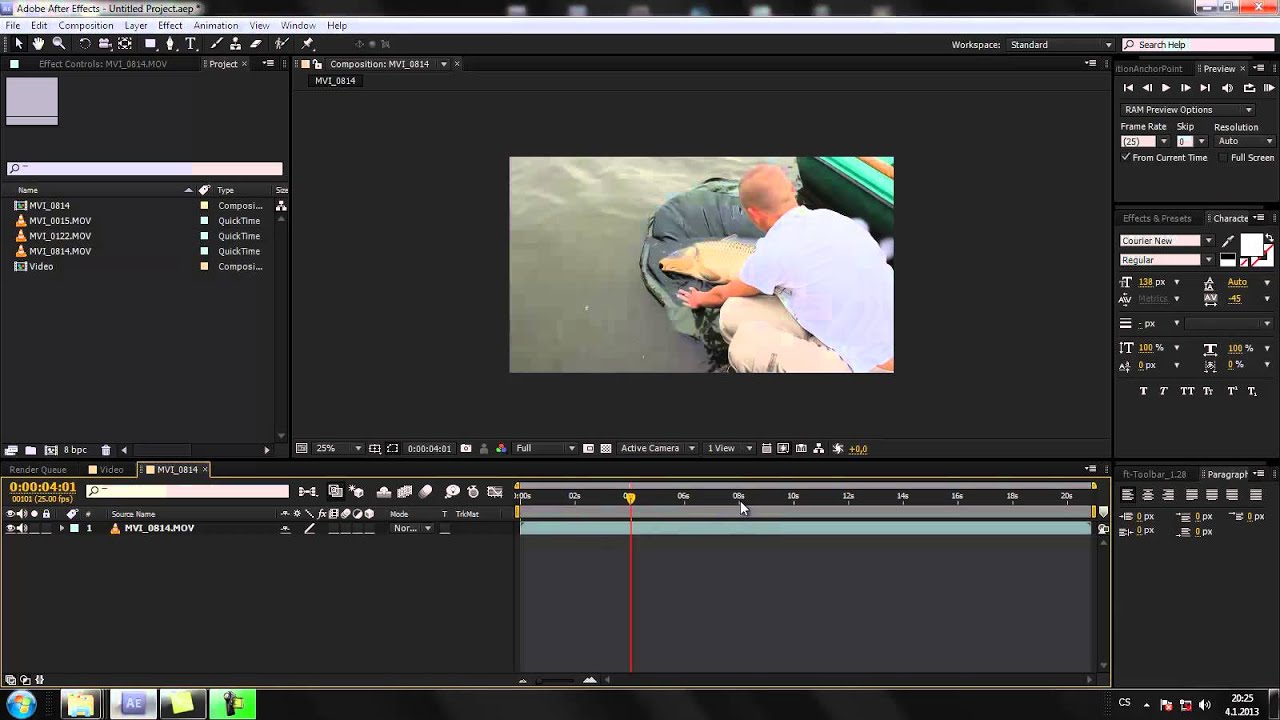This screenshot has width=1280, height=720.
Task: Open layer blending Mode dropdown
Action: (412, 528)
